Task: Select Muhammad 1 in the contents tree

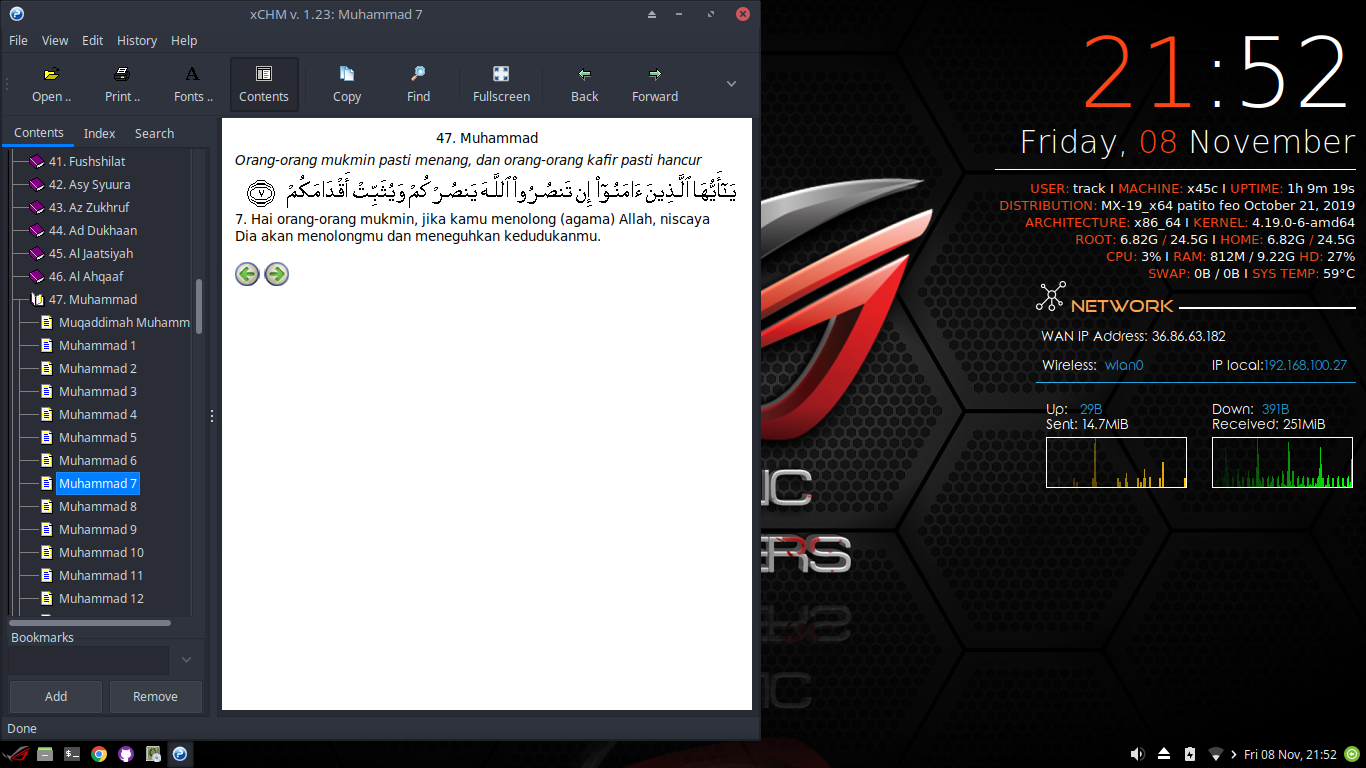Action: coord(97,346)
